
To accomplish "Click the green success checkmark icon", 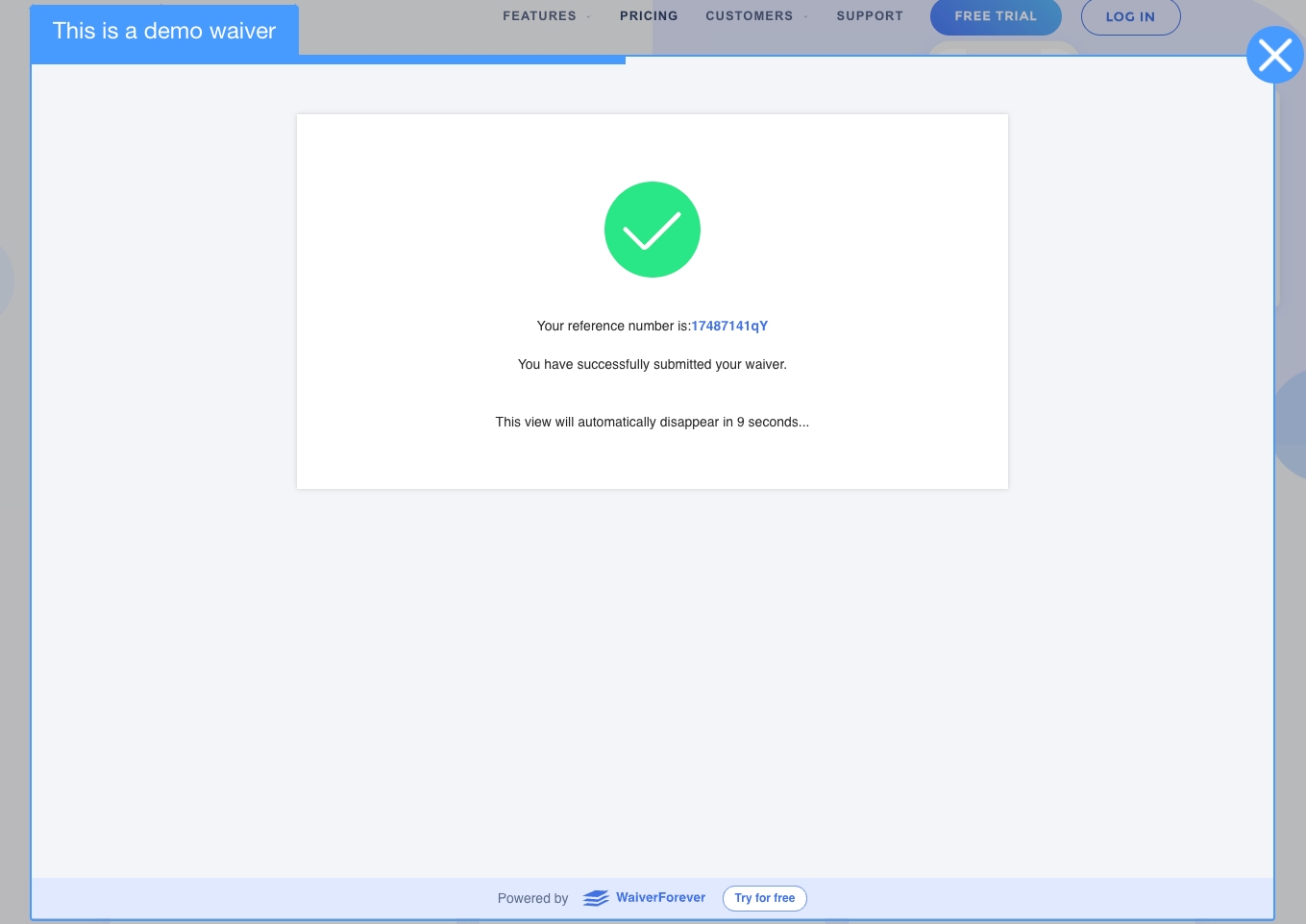I will click(x=652, y=230).
